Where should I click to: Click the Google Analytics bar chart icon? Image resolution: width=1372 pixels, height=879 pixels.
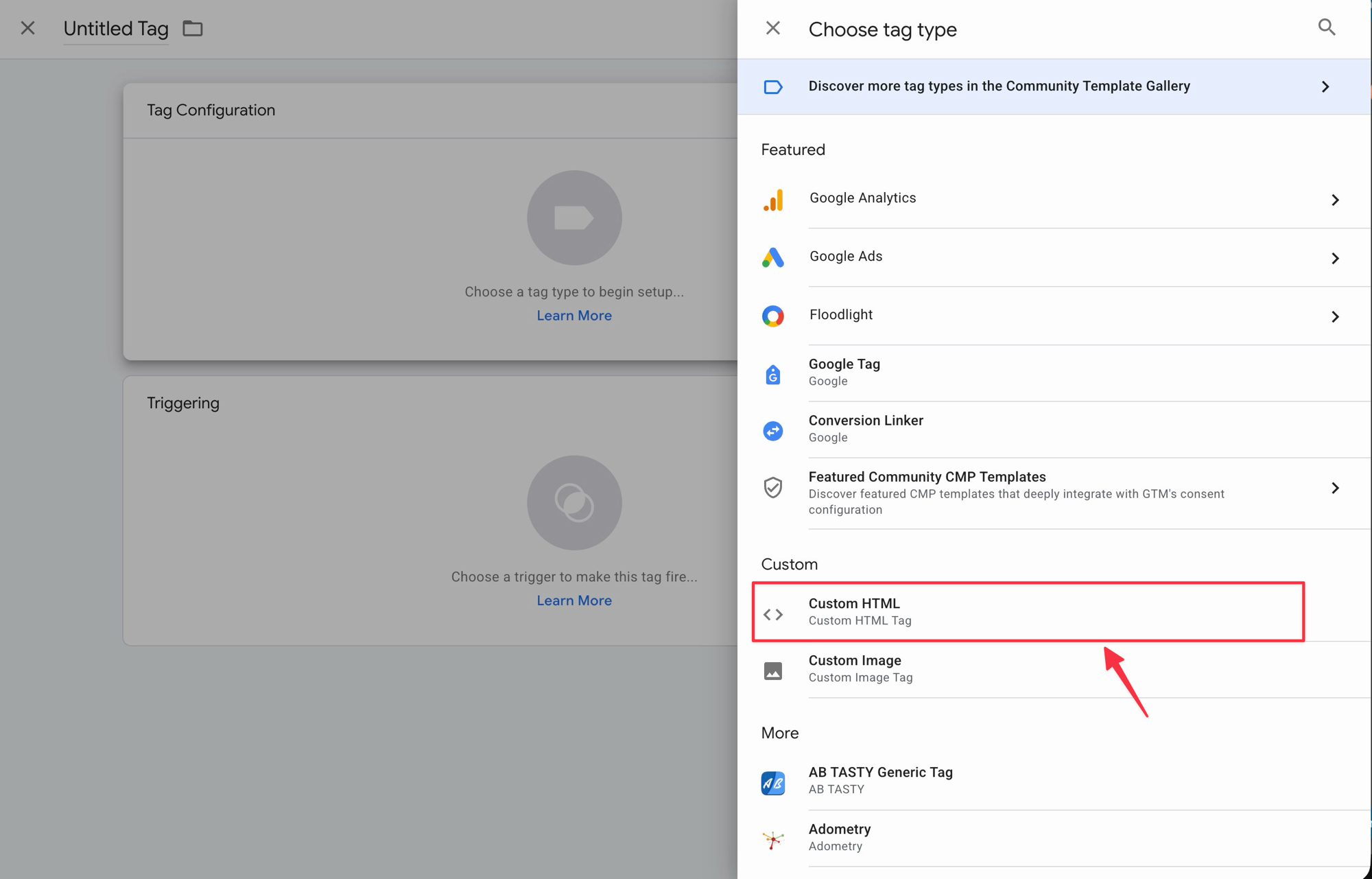point(773,200)
